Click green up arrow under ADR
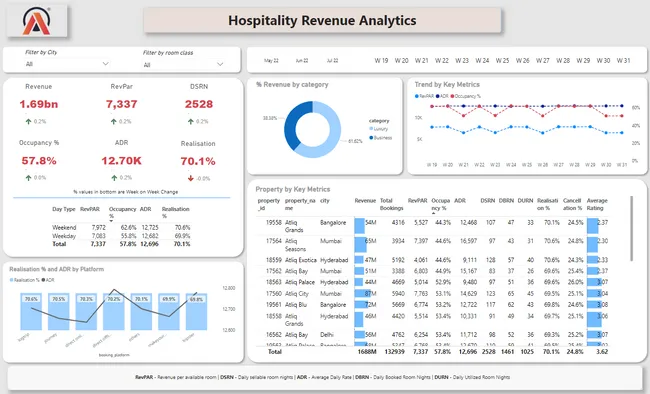This screenshot has height=394, width=650. click(x=114, y=178)
